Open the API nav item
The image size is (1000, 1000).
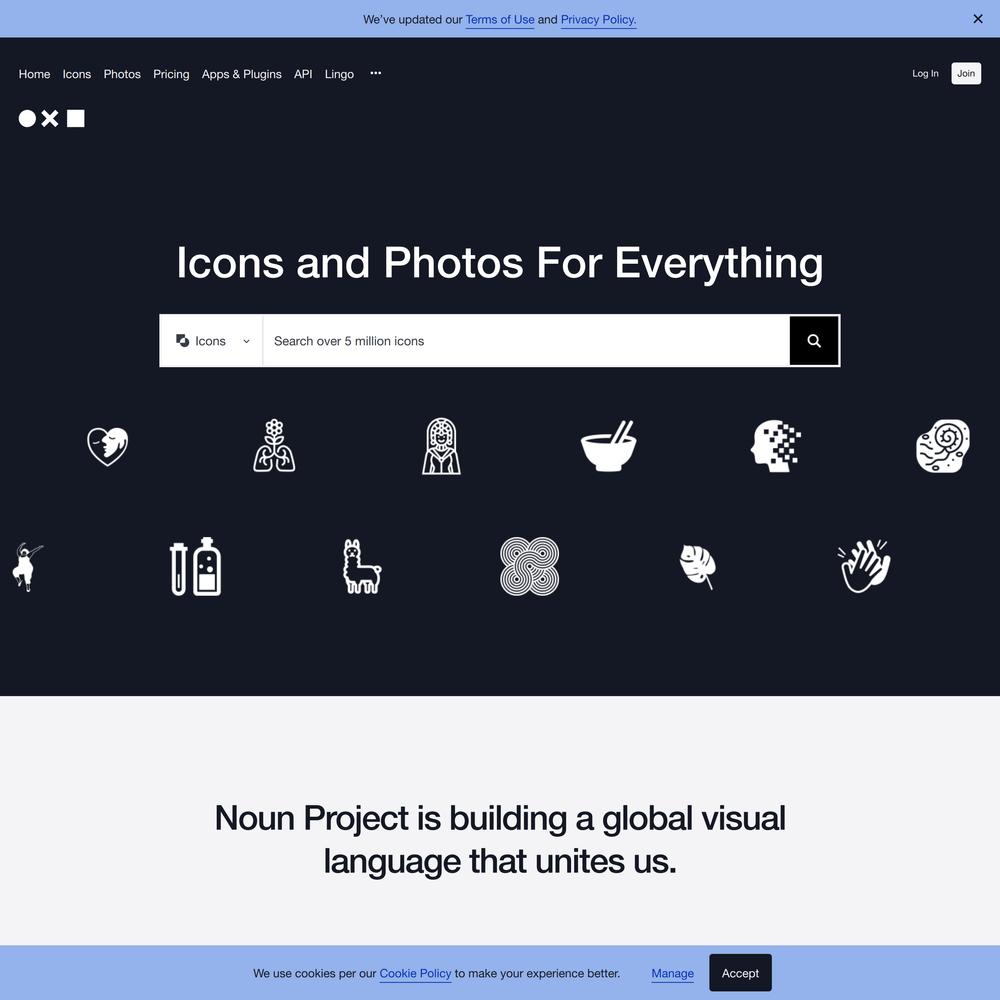coord(303,74)
